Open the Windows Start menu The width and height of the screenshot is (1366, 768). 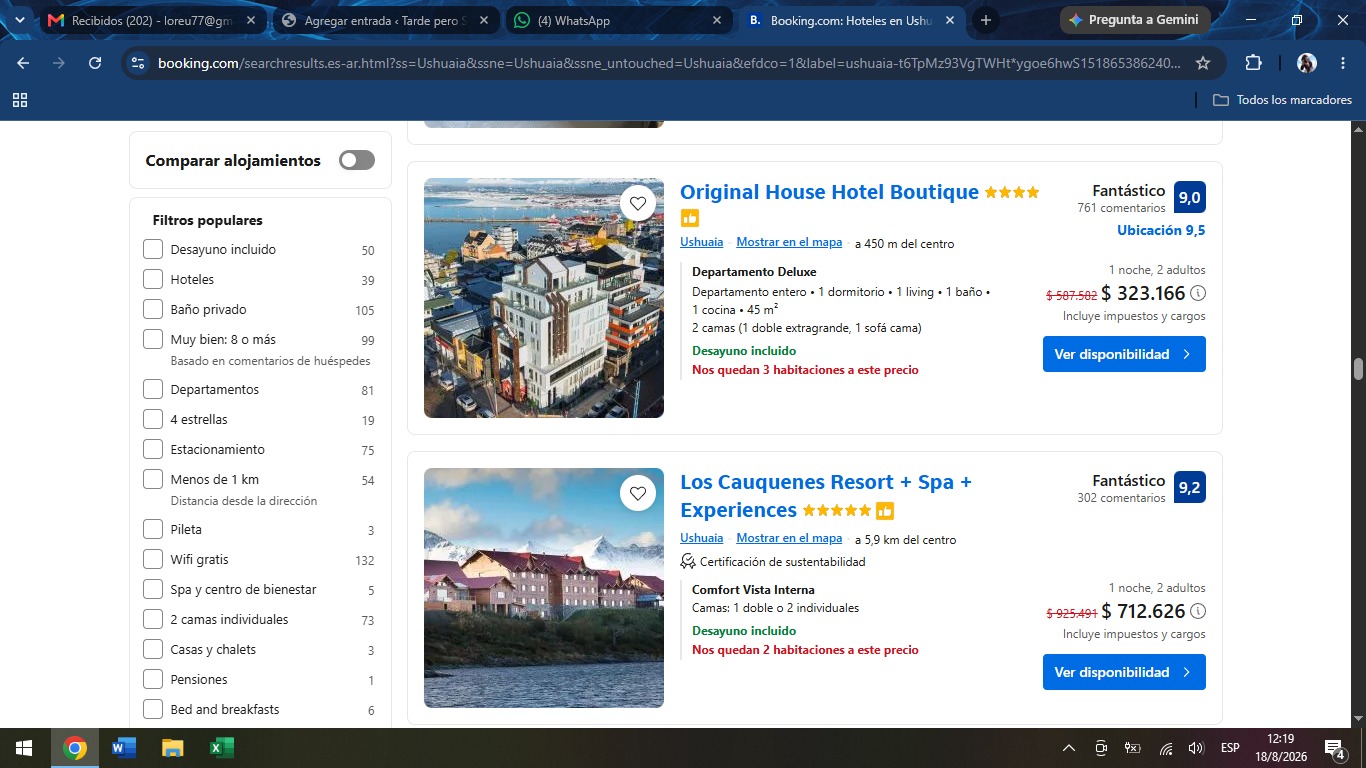coord(23,748)
